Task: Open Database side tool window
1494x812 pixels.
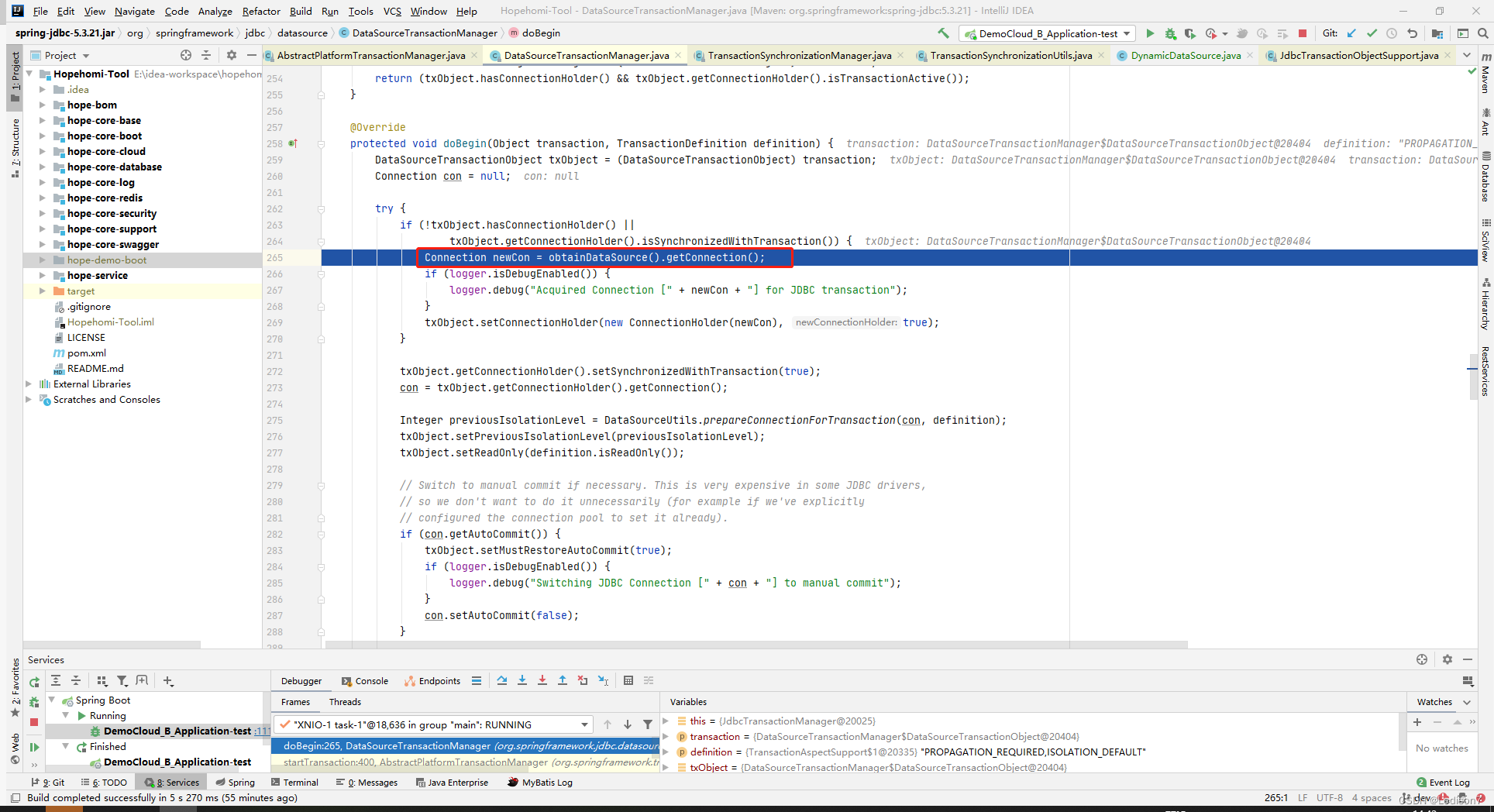Action: point(1485,177)
